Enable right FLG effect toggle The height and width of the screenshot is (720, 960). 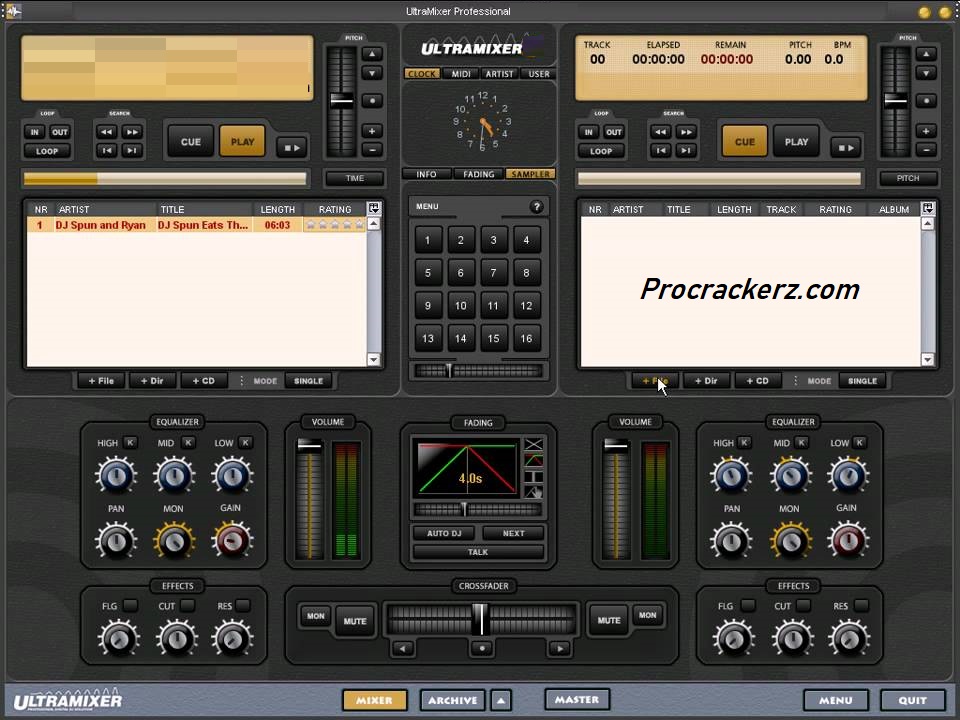tap(748, 605)
